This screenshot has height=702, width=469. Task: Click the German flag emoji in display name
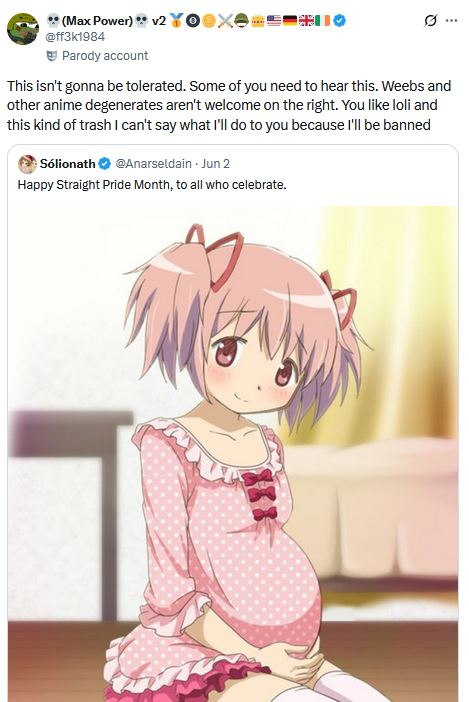pos(290,21)
